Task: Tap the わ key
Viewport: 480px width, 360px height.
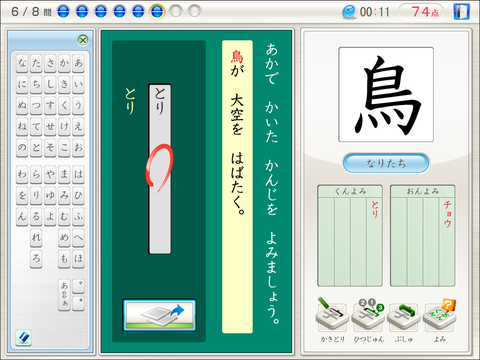Action: click(22, 174)
